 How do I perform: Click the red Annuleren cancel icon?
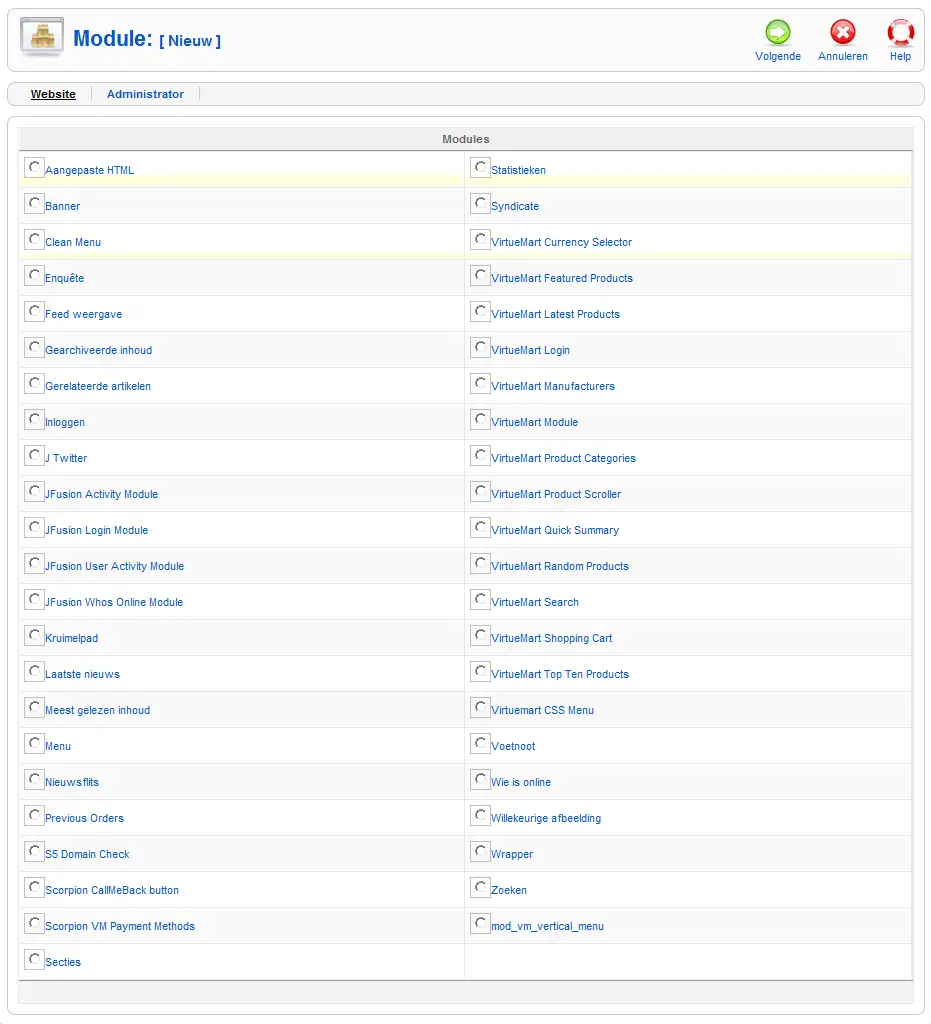(842, 34)
